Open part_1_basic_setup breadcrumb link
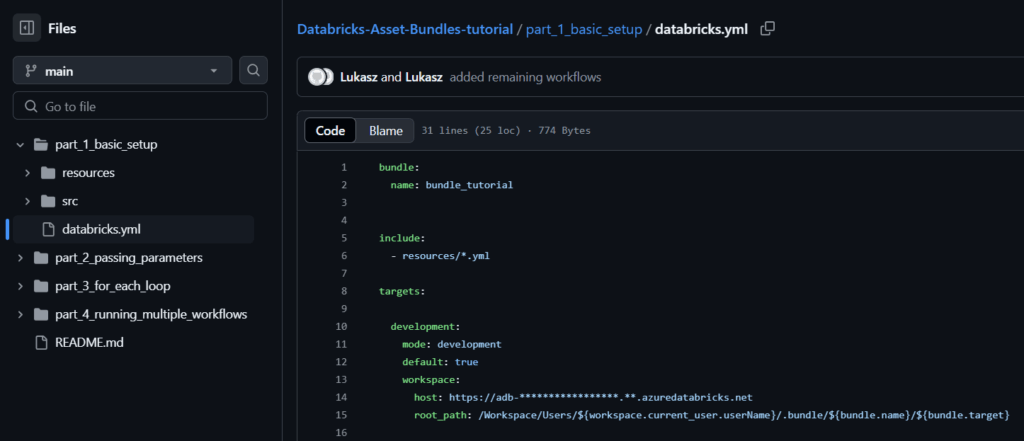 pos(584,29)
